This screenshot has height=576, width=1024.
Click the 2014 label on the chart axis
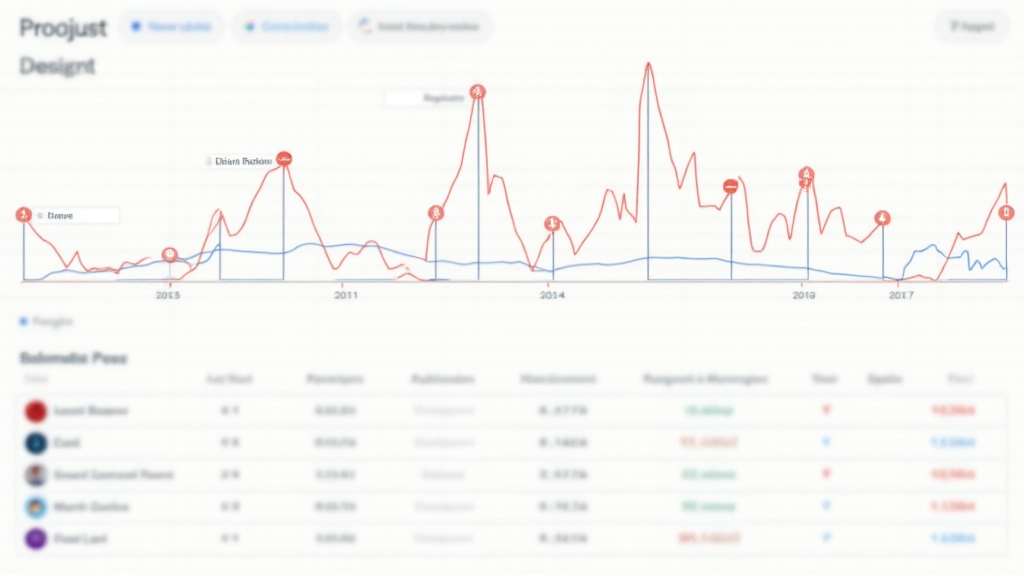pos(551,295)
